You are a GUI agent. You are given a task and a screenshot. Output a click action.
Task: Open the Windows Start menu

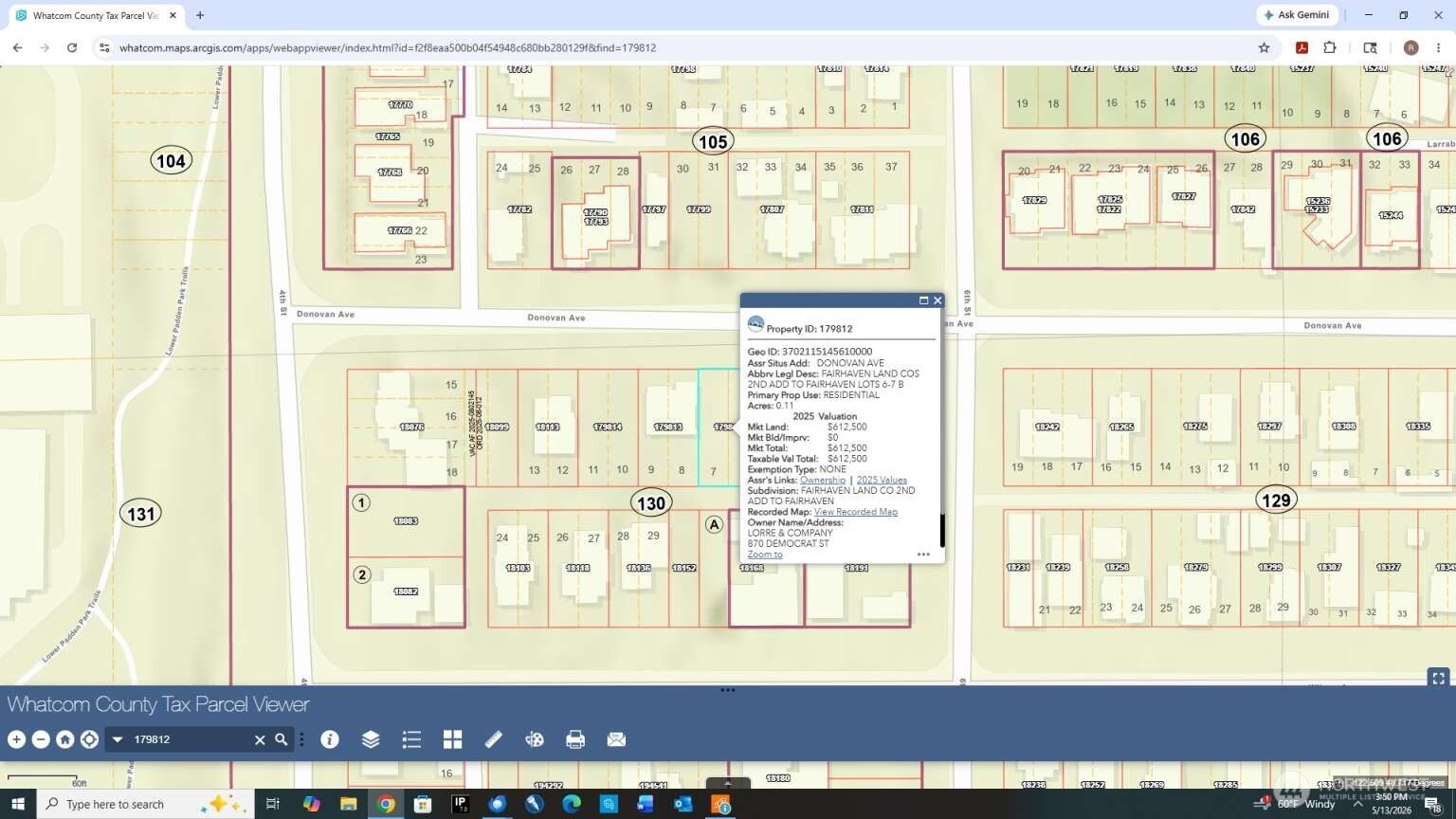point(17,804)
